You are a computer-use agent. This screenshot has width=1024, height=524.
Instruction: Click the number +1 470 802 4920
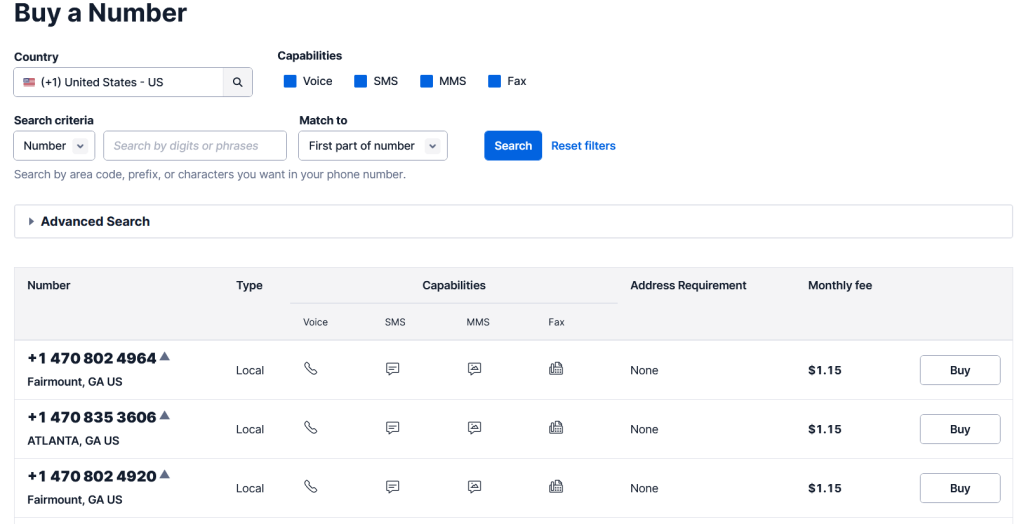point(91,476)
